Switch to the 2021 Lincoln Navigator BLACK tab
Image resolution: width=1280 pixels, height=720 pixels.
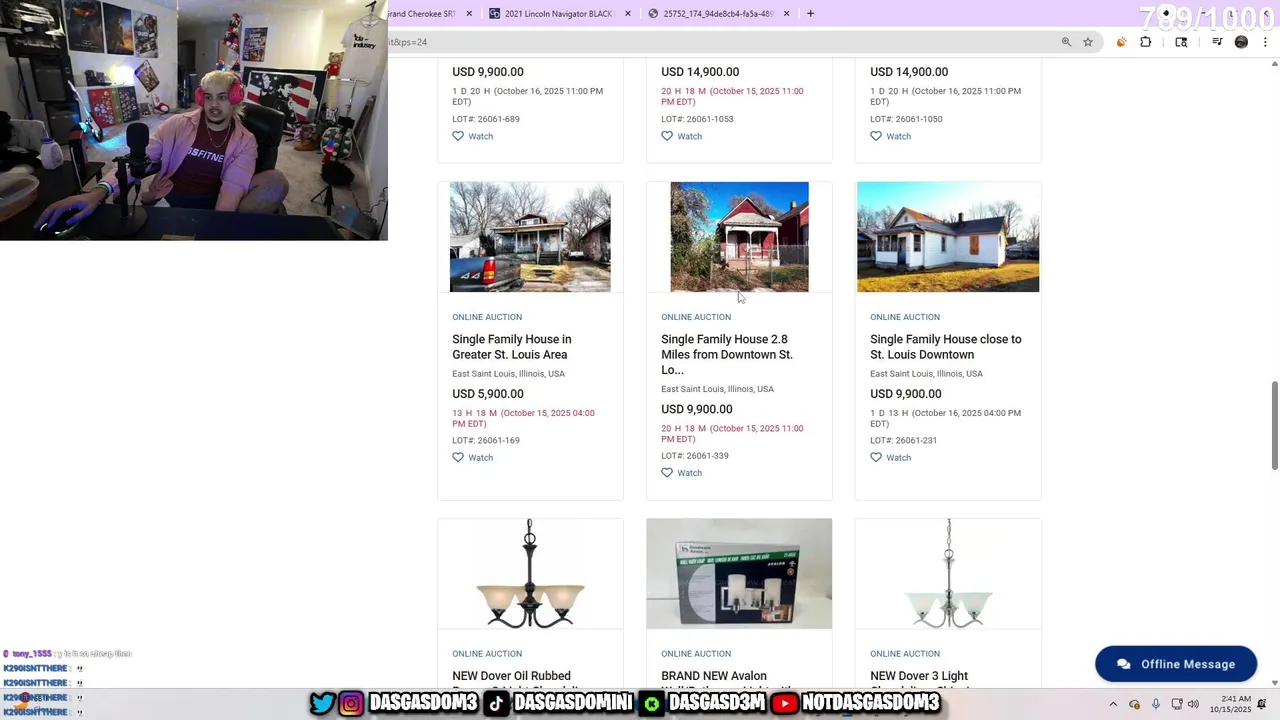pyautogui.click(x=558, y=13)
